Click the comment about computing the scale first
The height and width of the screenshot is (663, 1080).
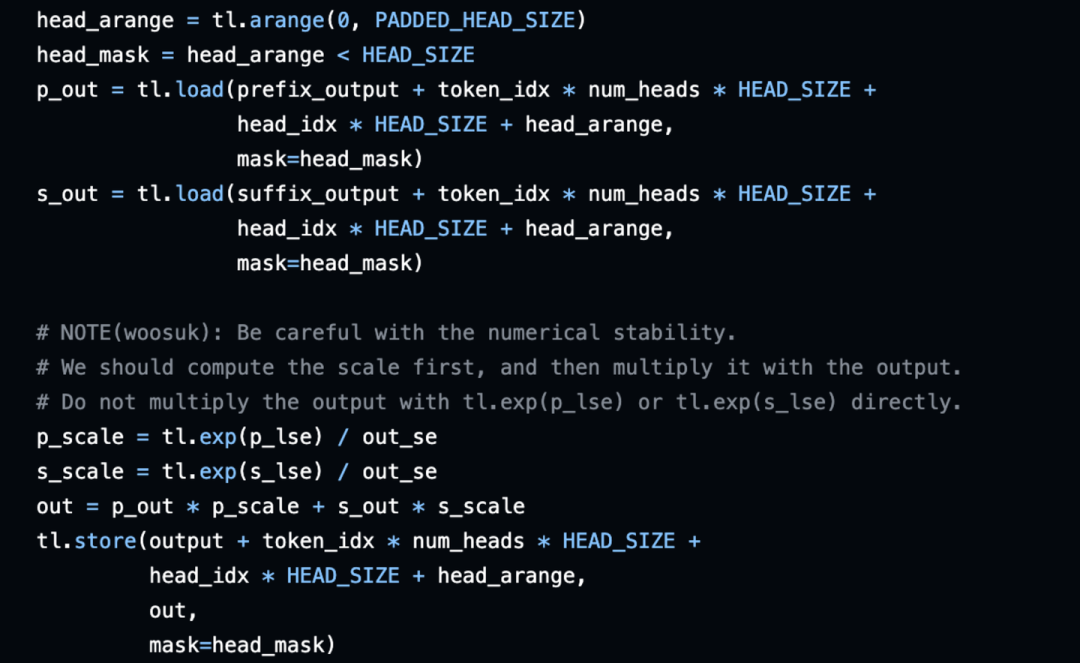click(x=499, y=368)
